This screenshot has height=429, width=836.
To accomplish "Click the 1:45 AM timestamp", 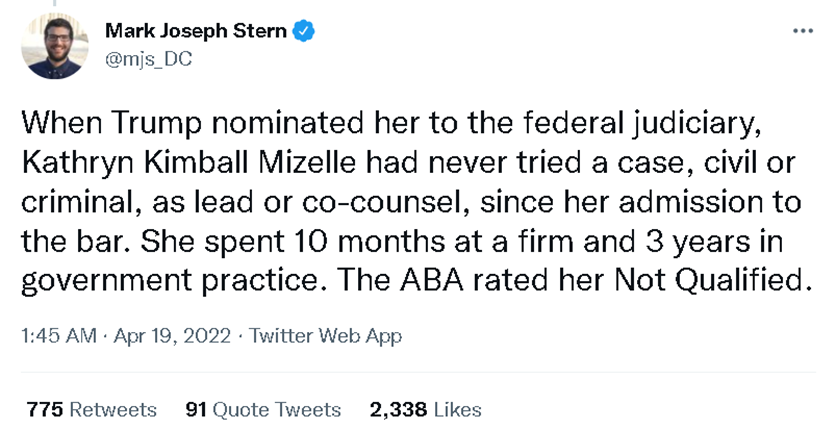I will [55, 336].
